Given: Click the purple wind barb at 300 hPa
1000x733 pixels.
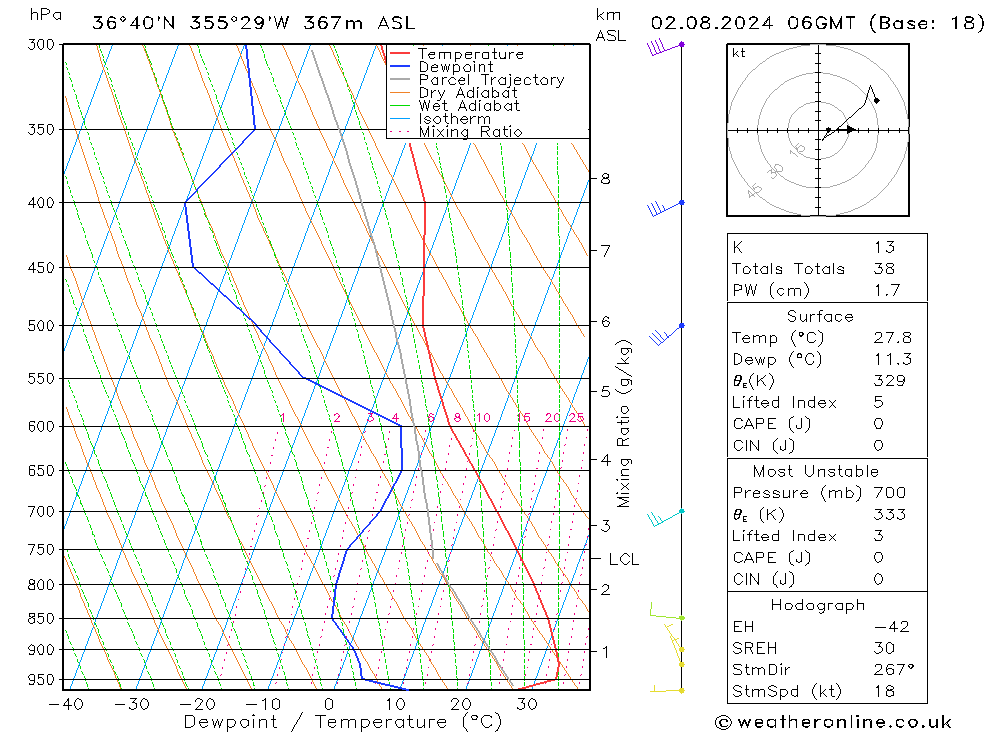Looking at the screenshot, I should coord(665,47).
